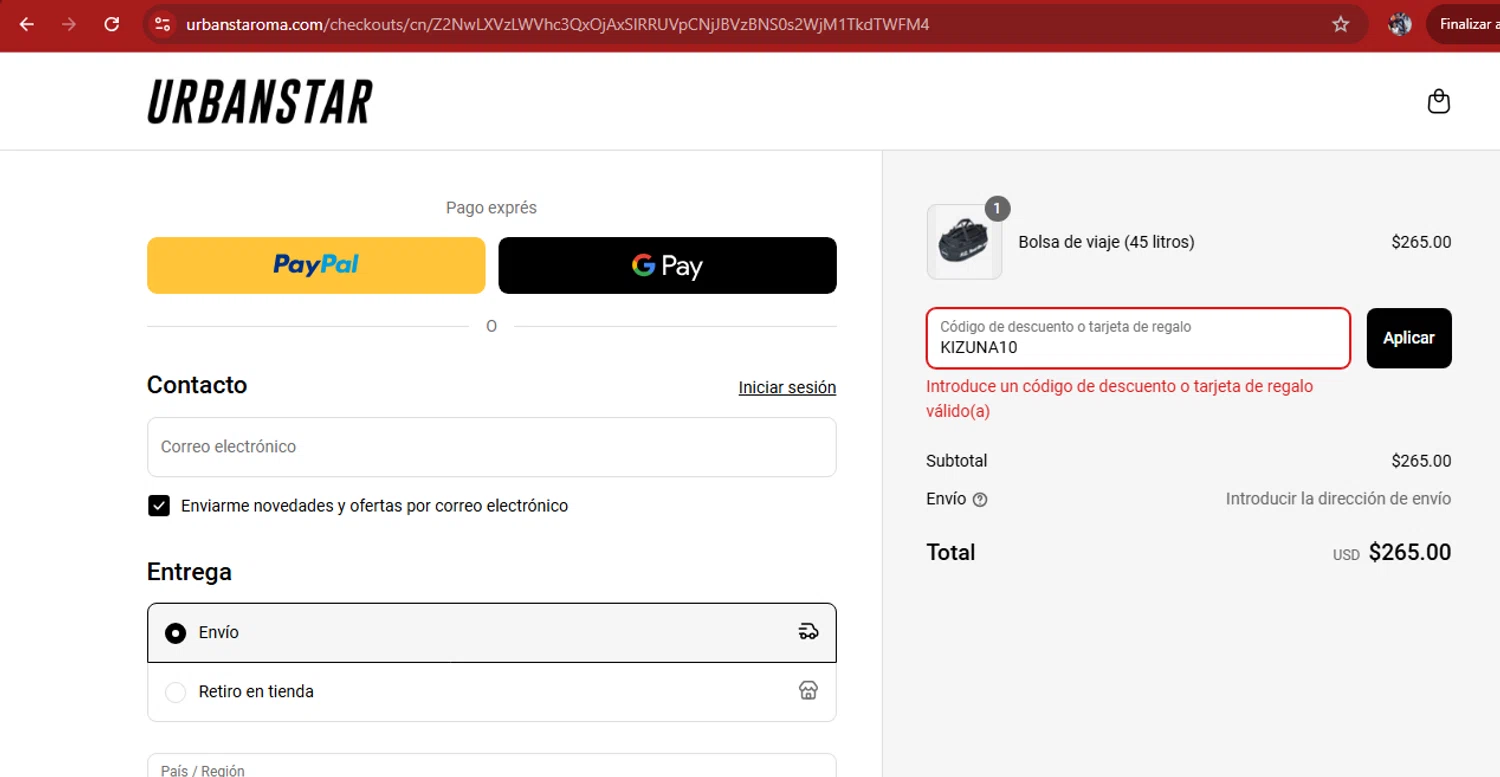The image size is (1500, 777).
Task: Select Retiro en tienda radio option
Action: (175, 692)
